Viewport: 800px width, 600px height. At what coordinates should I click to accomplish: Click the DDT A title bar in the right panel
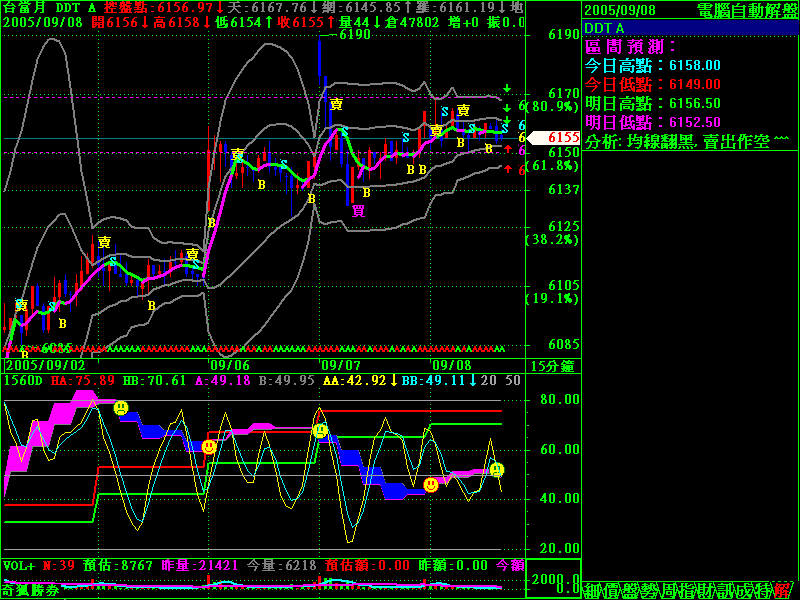pos(690,28)
